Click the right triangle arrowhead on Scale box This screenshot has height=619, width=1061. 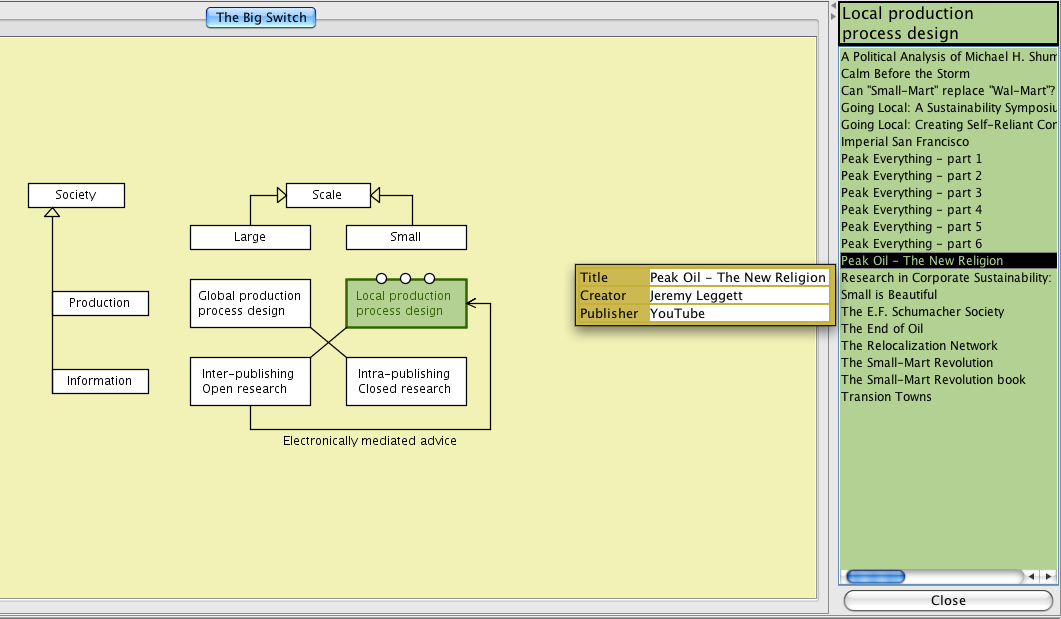point(376,196)
